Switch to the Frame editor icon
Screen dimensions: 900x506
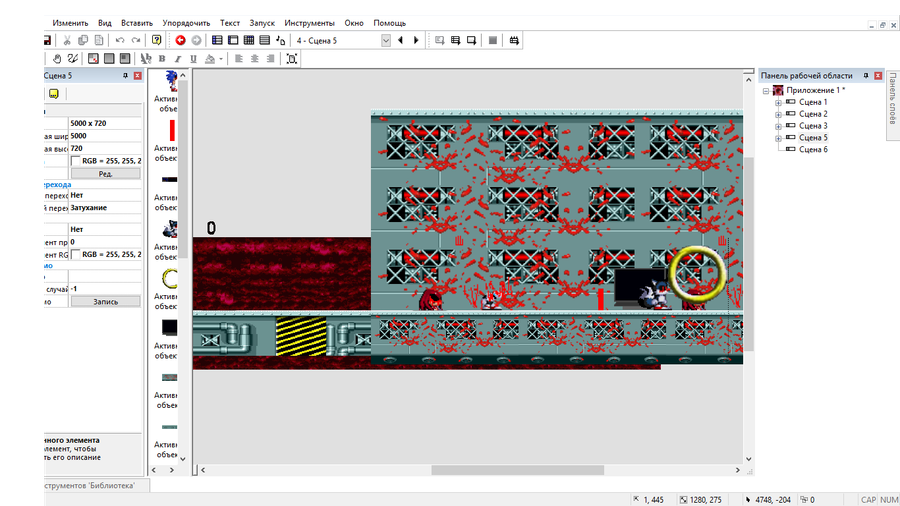[x=233, y=40]
